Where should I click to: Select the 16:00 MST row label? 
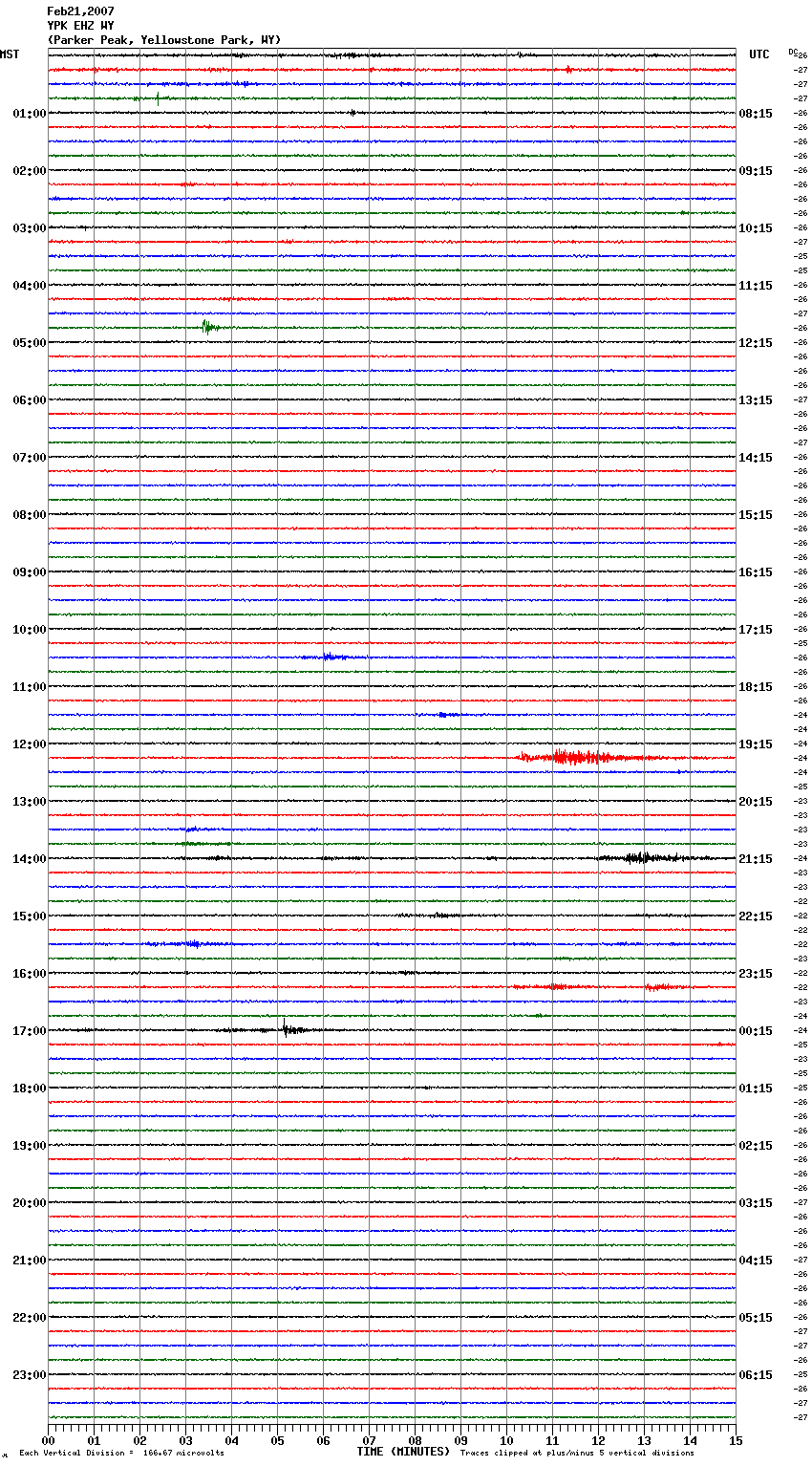coord(29,974)
